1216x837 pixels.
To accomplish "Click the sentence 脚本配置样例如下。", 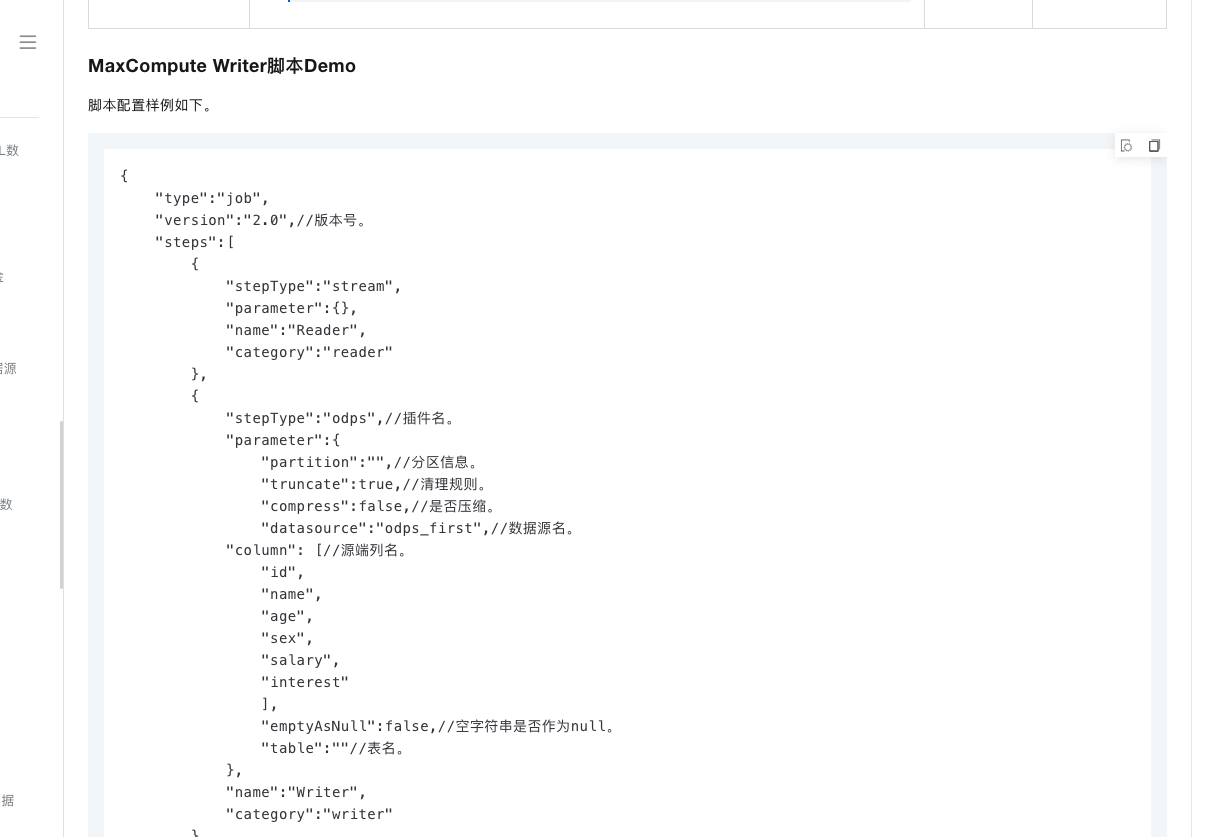I will (153, 105).
